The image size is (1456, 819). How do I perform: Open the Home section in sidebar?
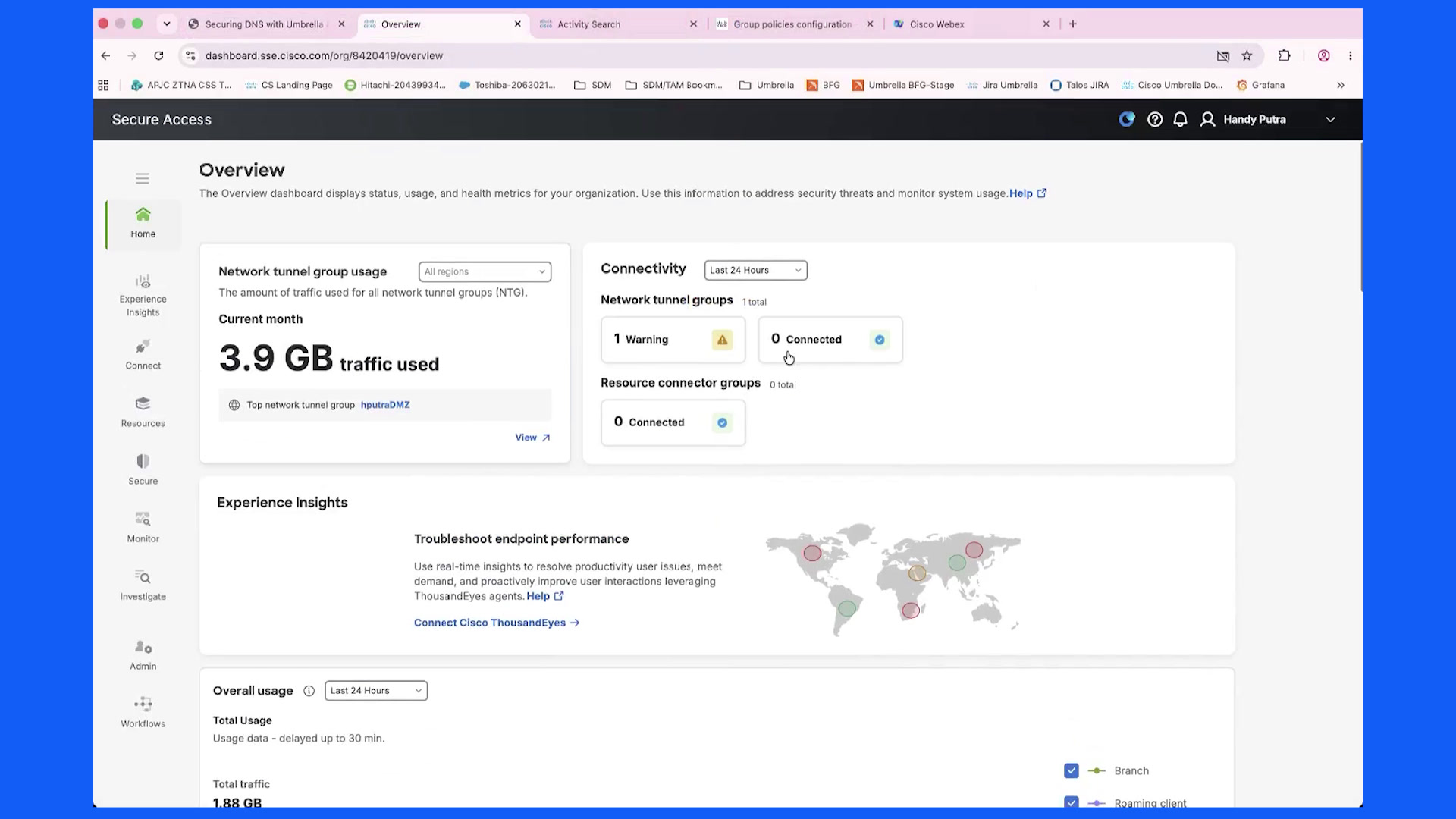click(143, 224)
